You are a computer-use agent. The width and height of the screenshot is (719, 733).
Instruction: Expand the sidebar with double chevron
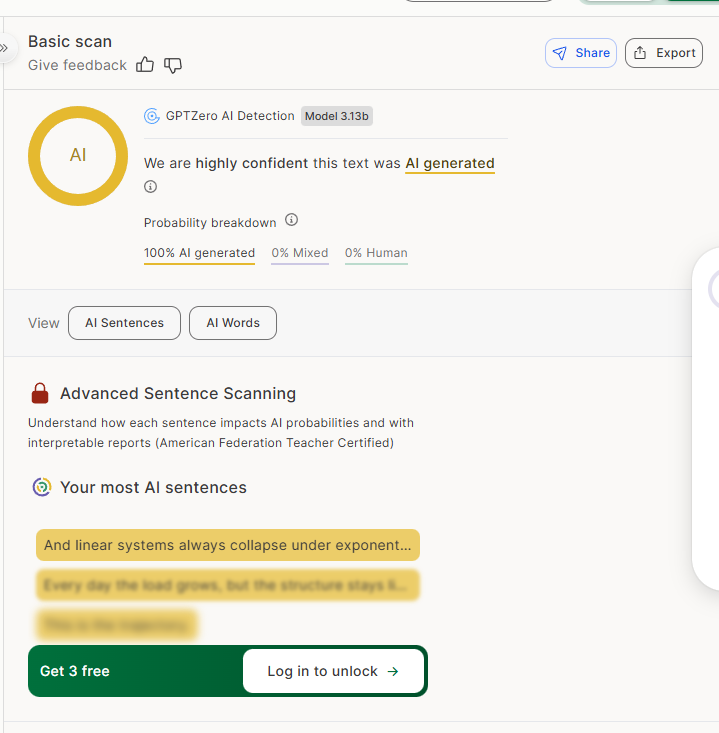click(4, 48)
